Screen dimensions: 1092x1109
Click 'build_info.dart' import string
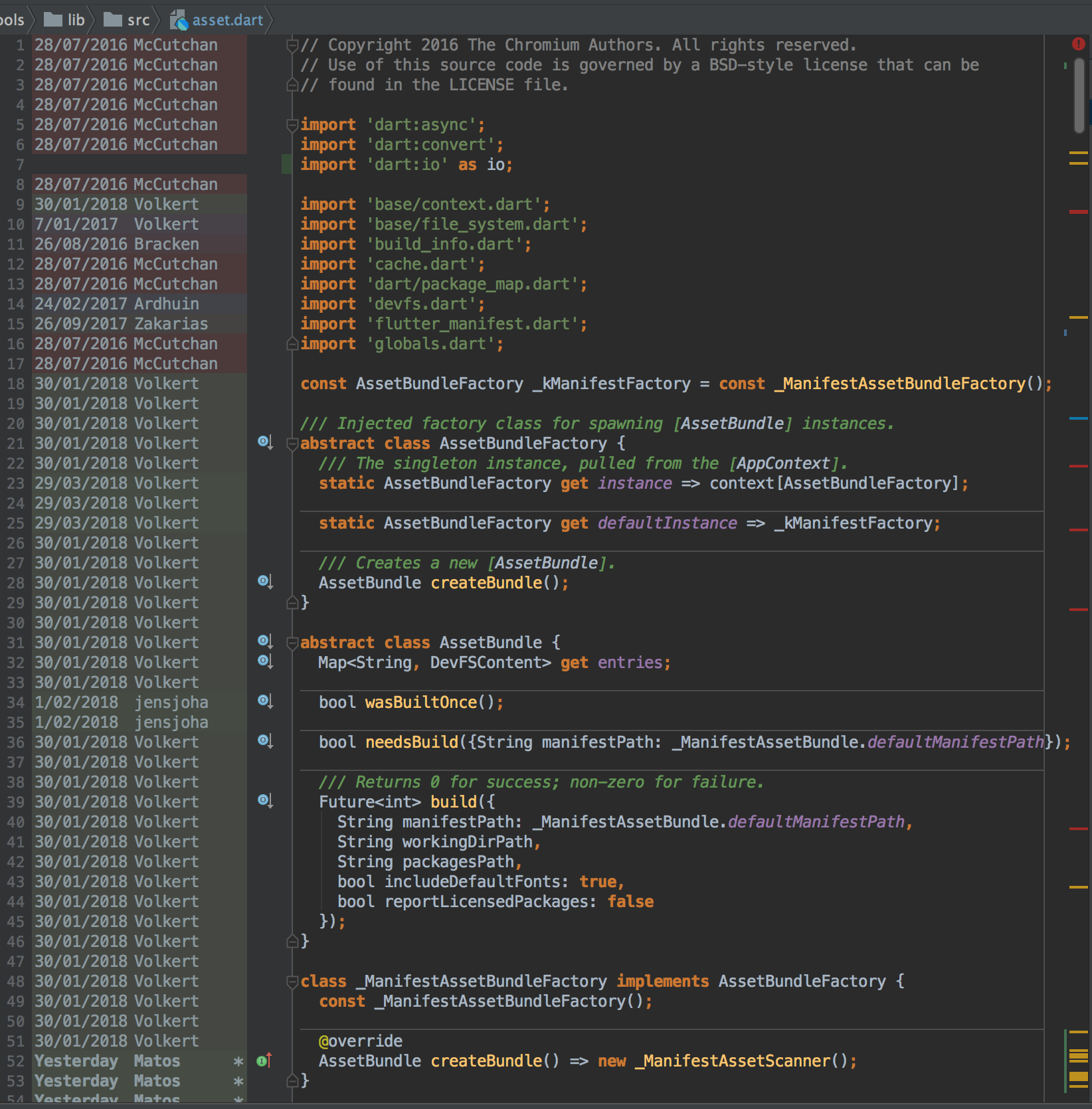pyautogui.click(x=444, y=244)
